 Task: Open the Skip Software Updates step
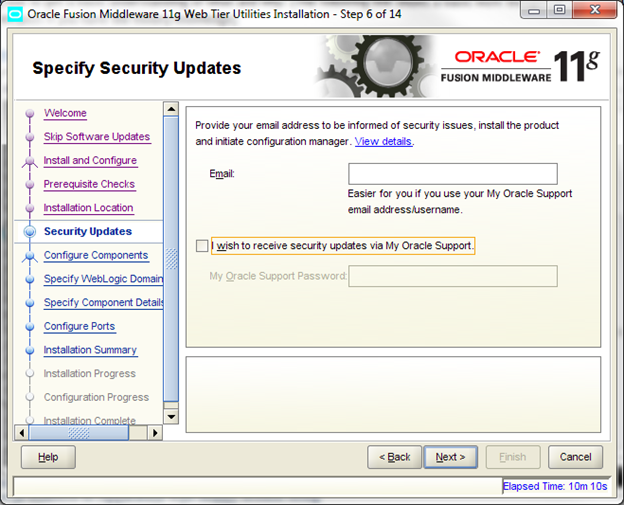pos(96,137)
